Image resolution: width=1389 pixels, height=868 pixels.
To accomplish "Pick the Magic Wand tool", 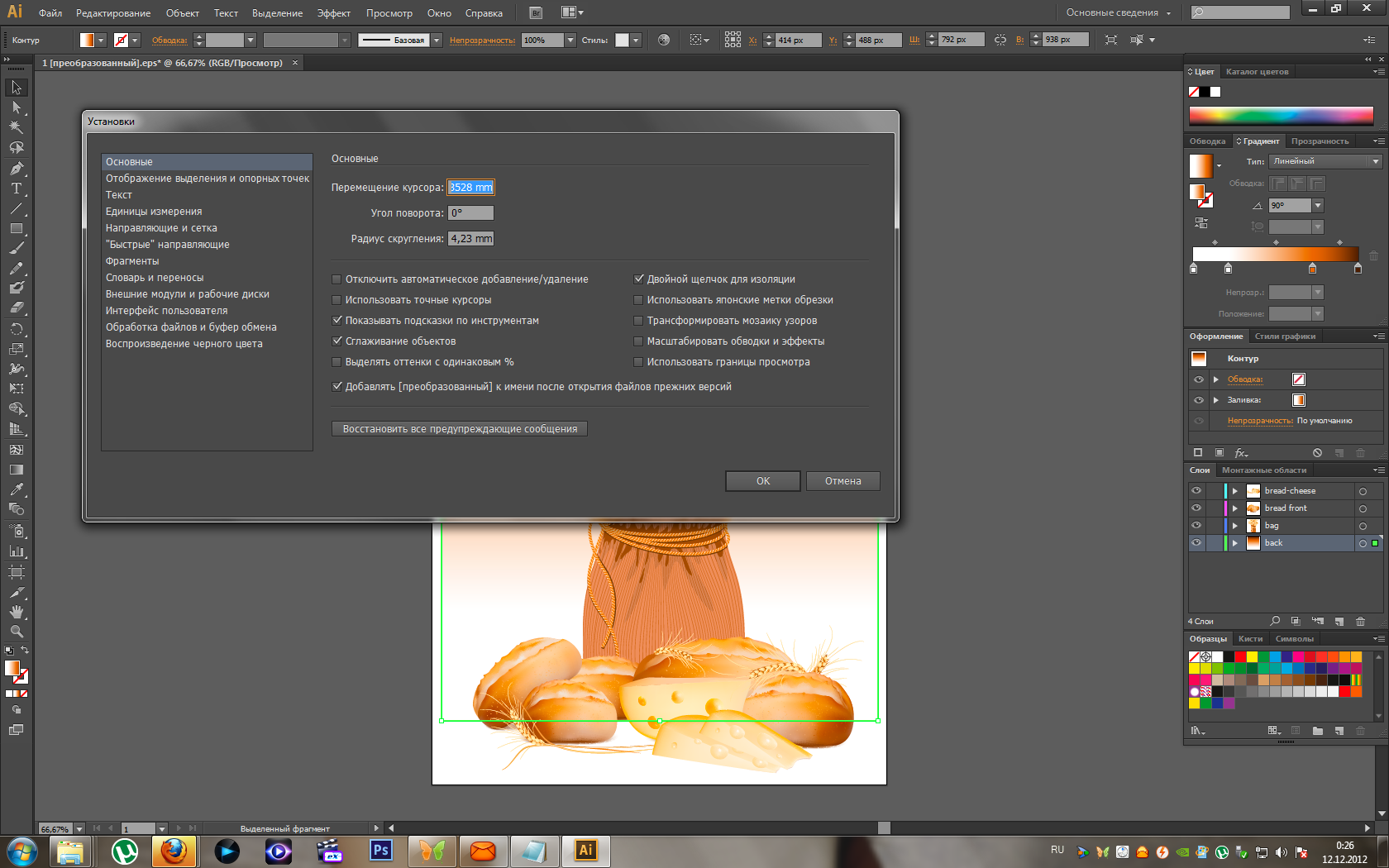I will (16, 127).
